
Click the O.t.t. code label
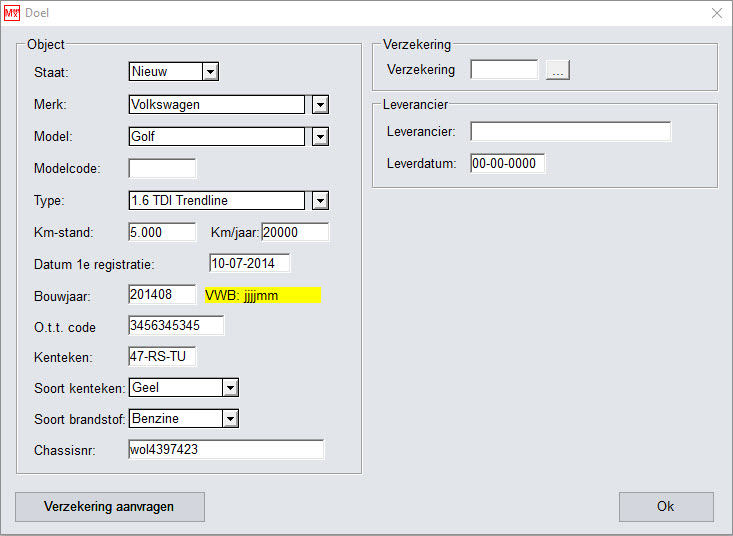[65, 327]
